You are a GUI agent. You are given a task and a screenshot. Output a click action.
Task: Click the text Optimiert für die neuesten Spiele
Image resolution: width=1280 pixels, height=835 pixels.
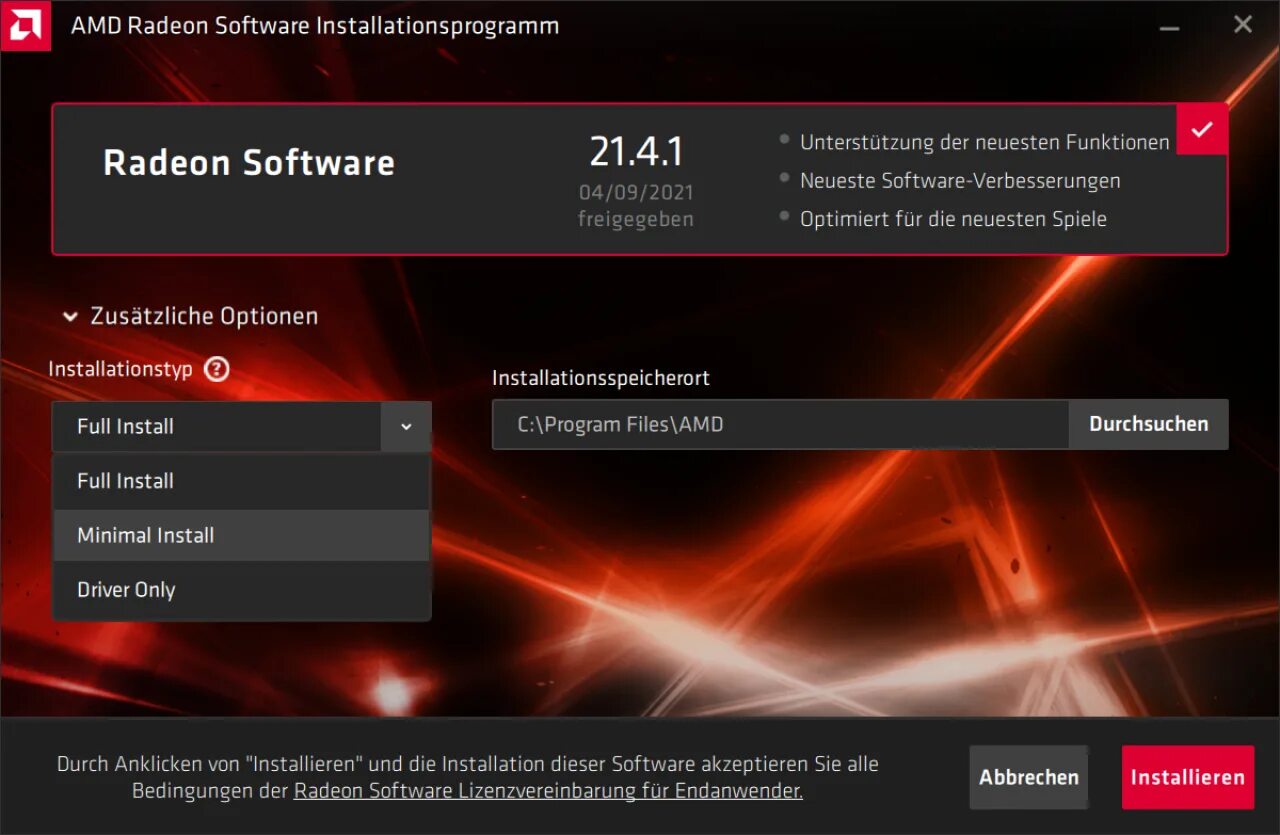coord(953,219)
